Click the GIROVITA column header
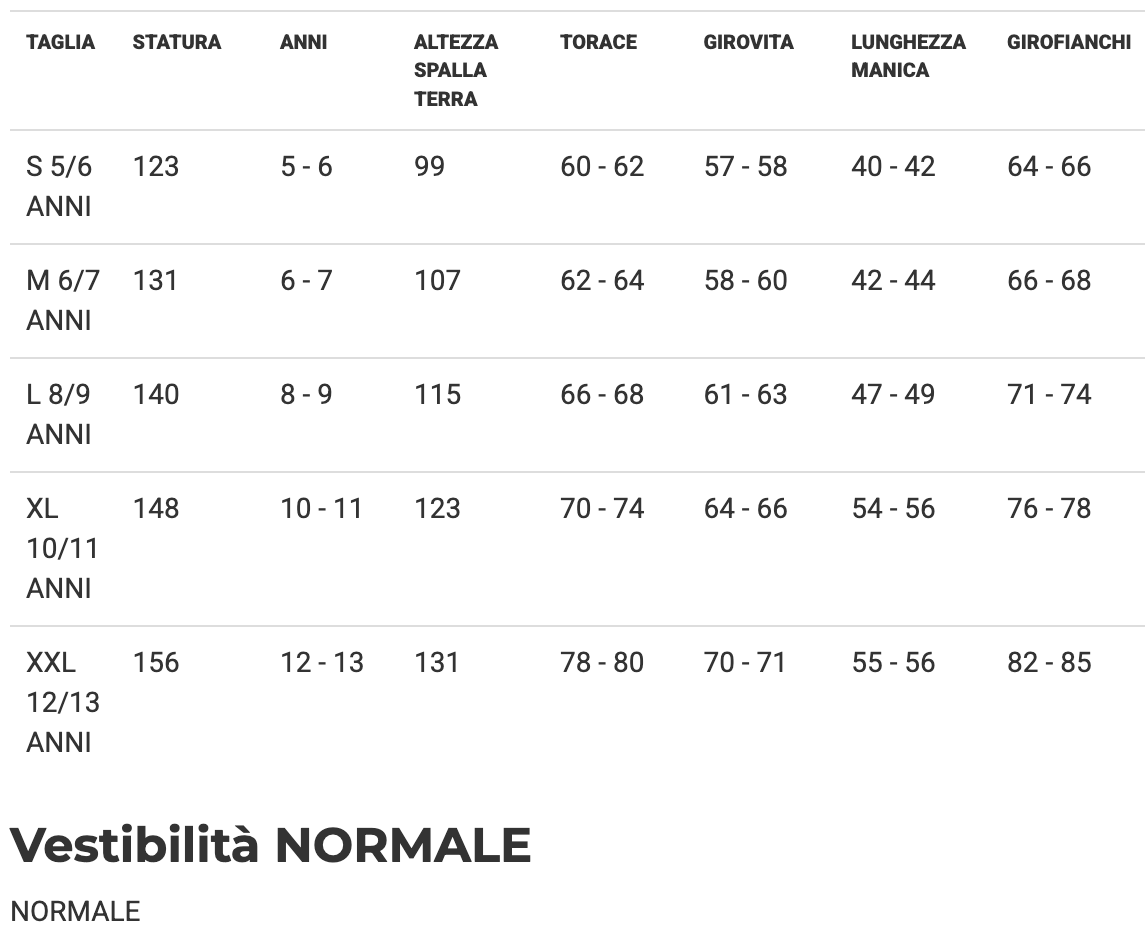The width and height of the screenshot is (1145, 943). [x=748, y=42]
